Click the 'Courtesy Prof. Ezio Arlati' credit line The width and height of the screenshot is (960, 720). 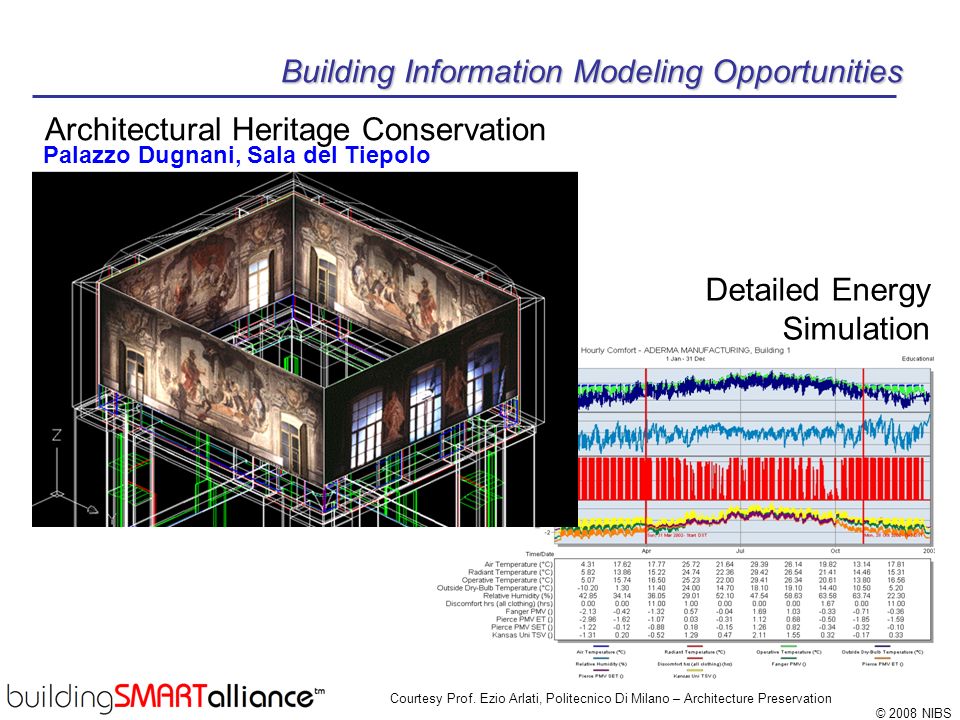tap(610, 698)
